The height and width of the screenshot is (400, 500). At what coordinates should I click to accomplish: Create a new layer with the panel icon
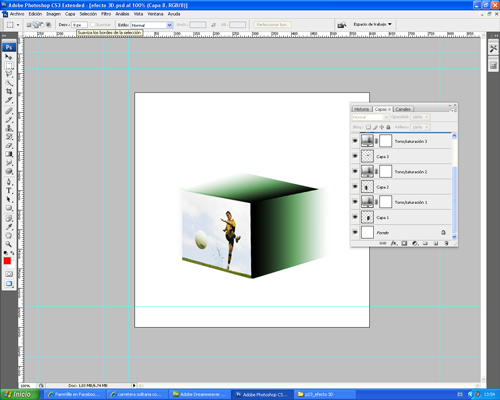pyautogui.click(x=436, y=243)
